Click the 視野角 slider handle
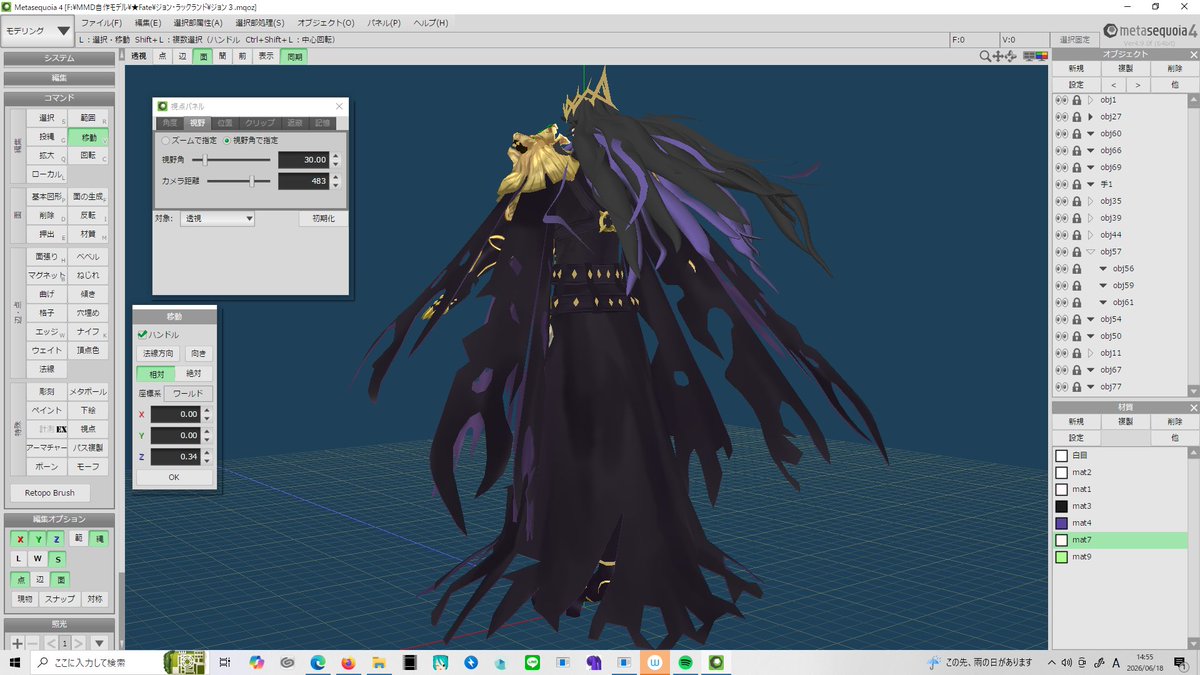The height and width of the screenshot is (675, 1200). pos(205,159)
